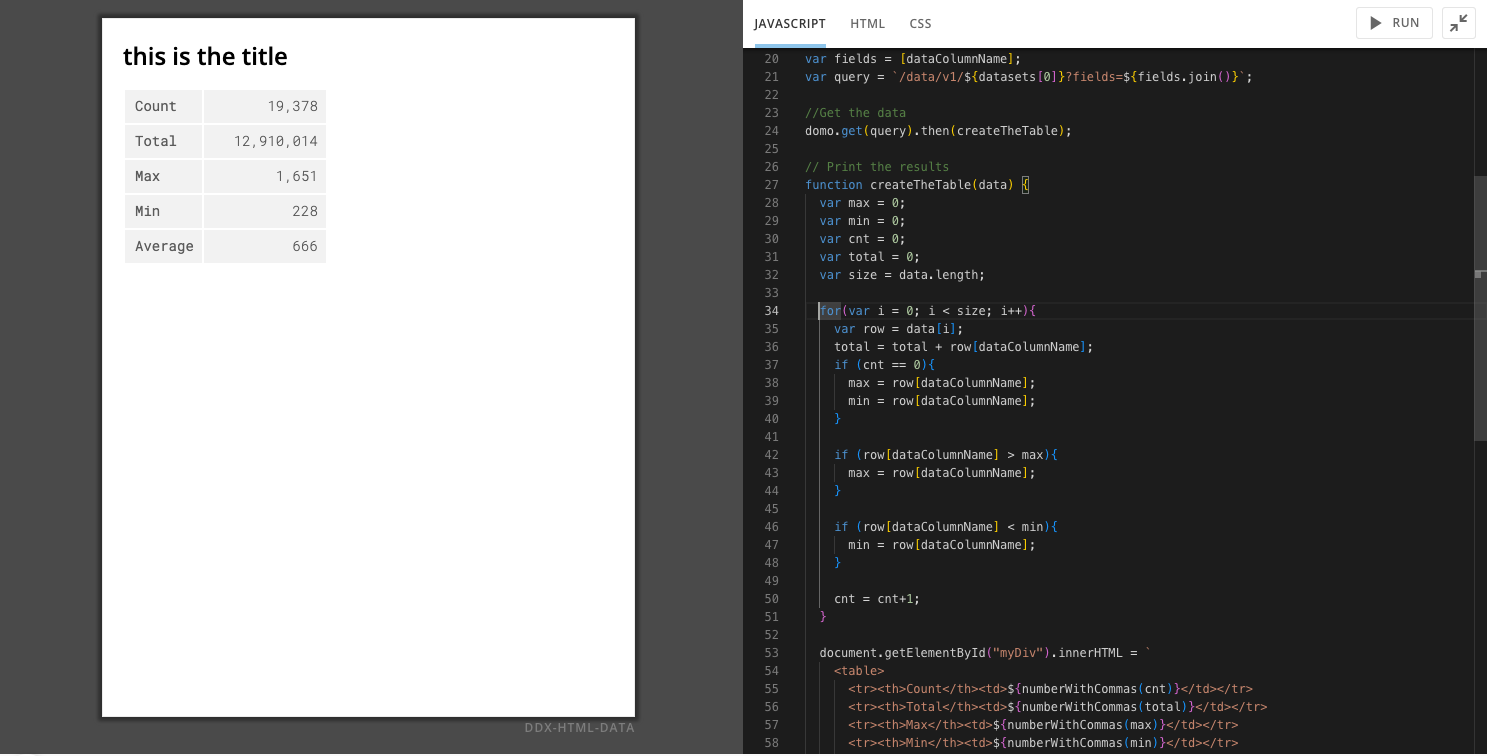Switch to the CSS tab

pos(920,23)
